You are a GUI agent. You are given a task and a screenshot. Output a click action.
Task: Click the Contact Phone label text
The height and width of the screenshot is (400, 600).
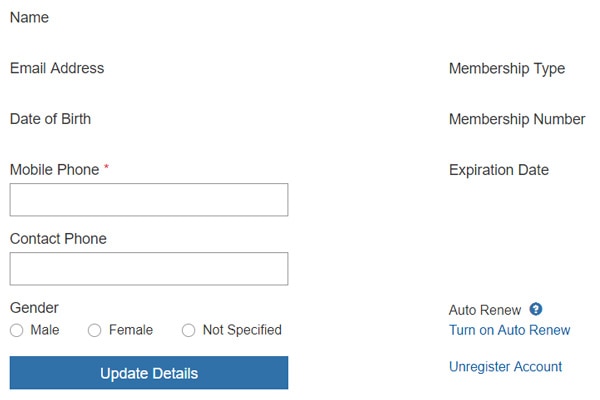[x=58, y=239]
